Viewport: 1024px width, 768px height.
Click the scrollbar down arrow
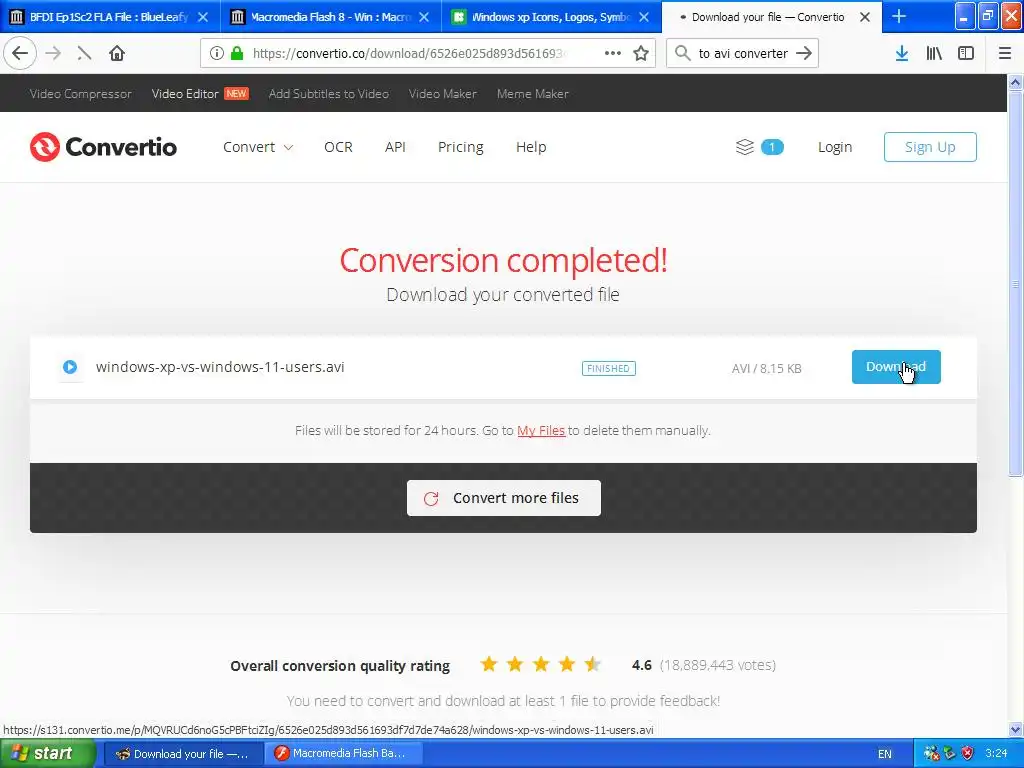pyautogui.click(x=1015, y=729)
